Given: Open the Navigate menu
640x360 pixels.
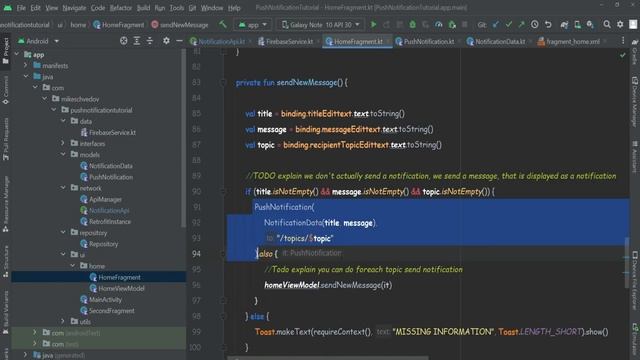Looking at the screenshot, I should pos(74,8).
